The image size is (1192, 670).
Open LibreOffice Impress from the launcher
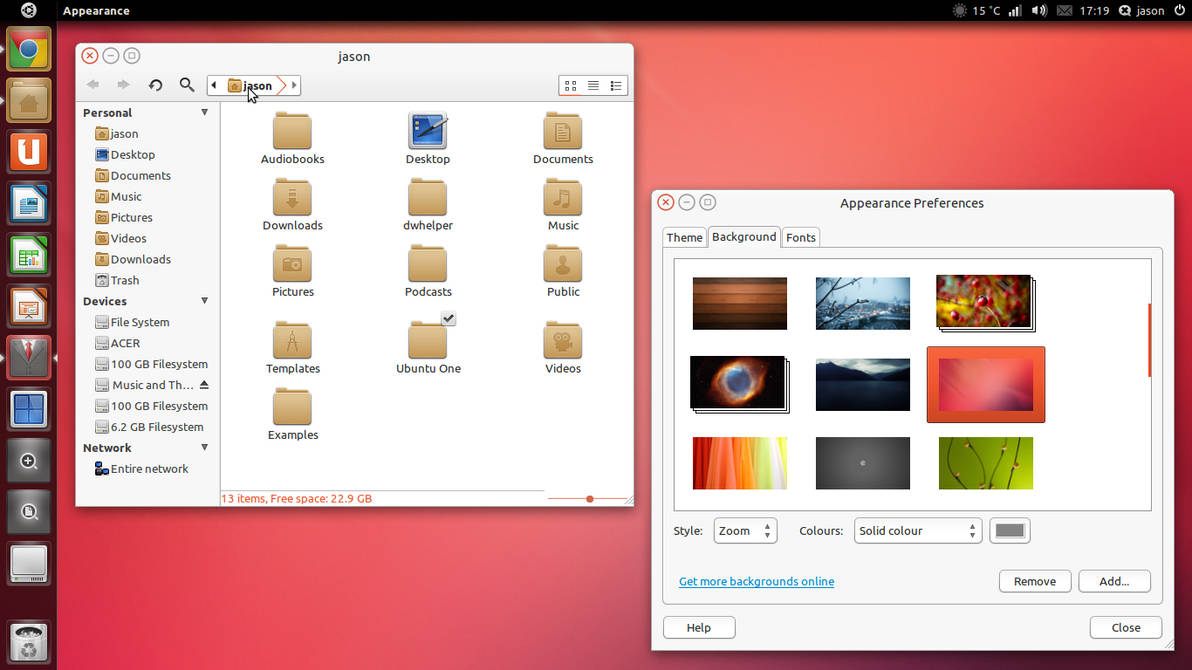(29, 306)
